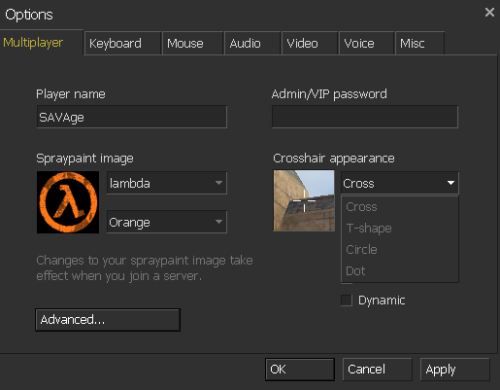Click the Admin/VIP password field
Viewport: 500px width, 390px height.
point(365,117)
